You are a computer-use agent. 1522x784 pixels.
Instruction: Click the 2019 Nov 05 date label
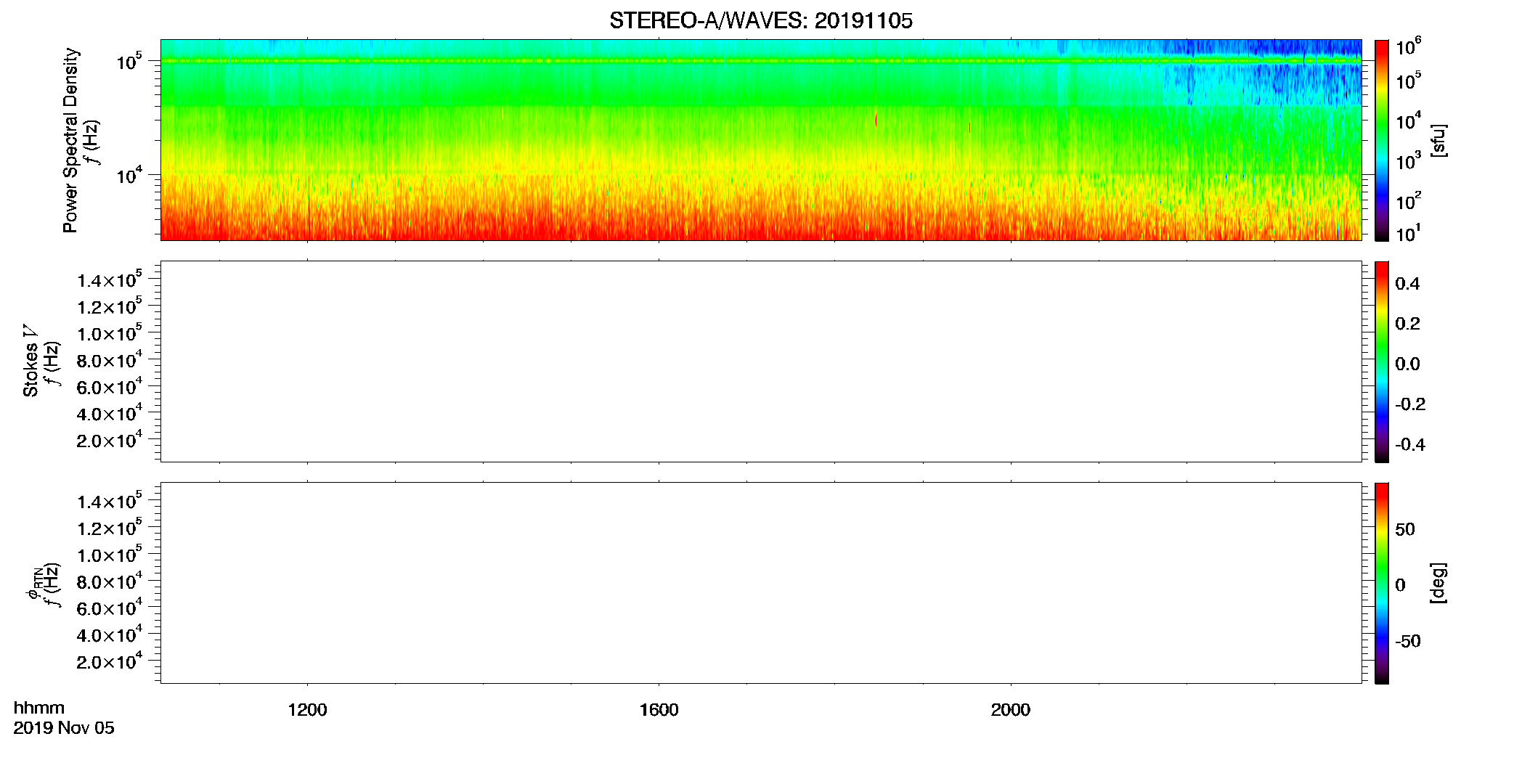[64, 728]
